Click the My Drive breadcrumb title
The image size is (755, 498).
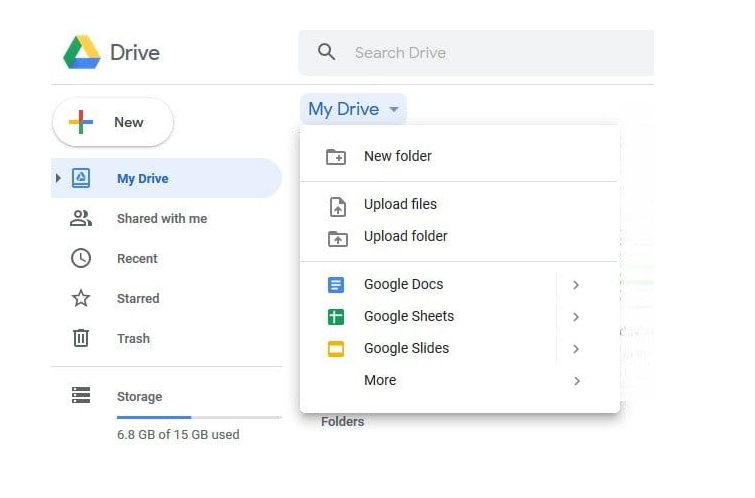344,109
